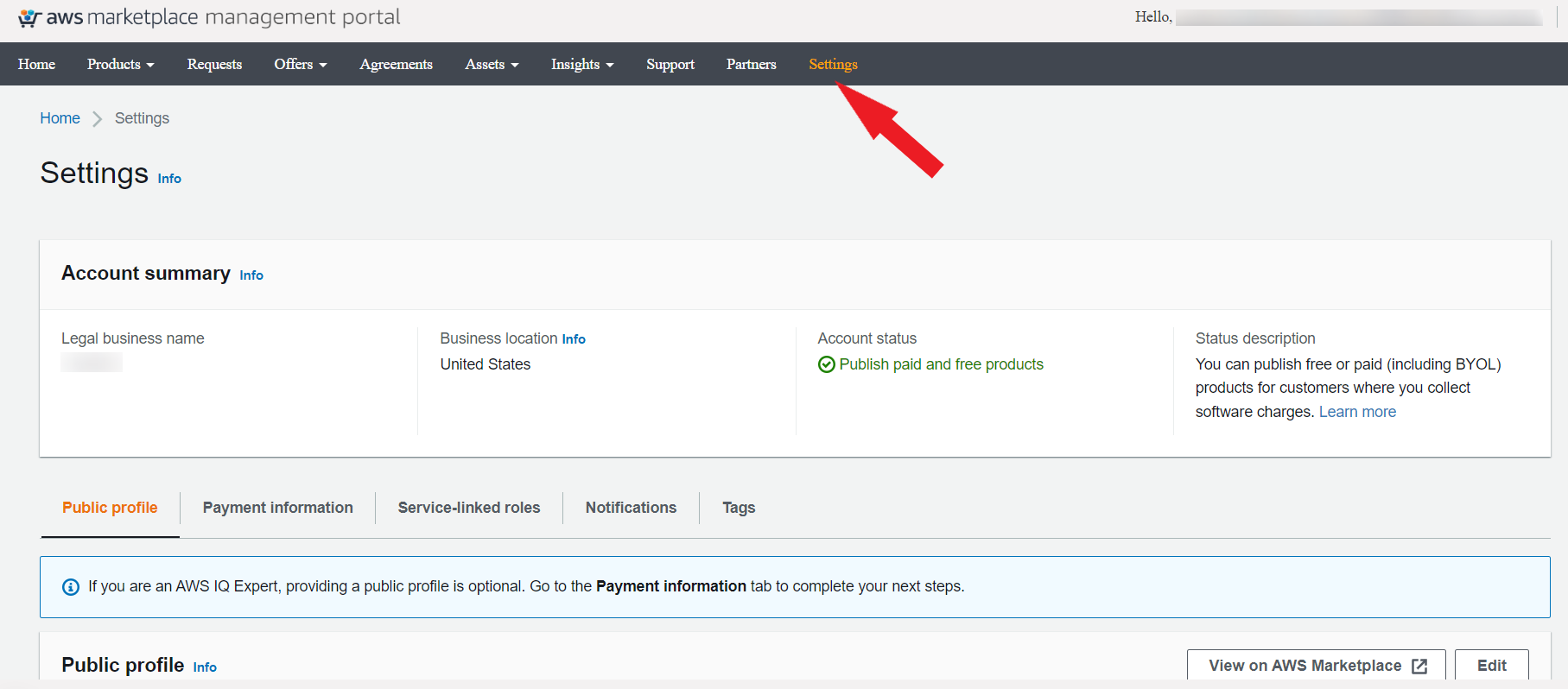Expand the Products dropdown menu

[121, 64]
